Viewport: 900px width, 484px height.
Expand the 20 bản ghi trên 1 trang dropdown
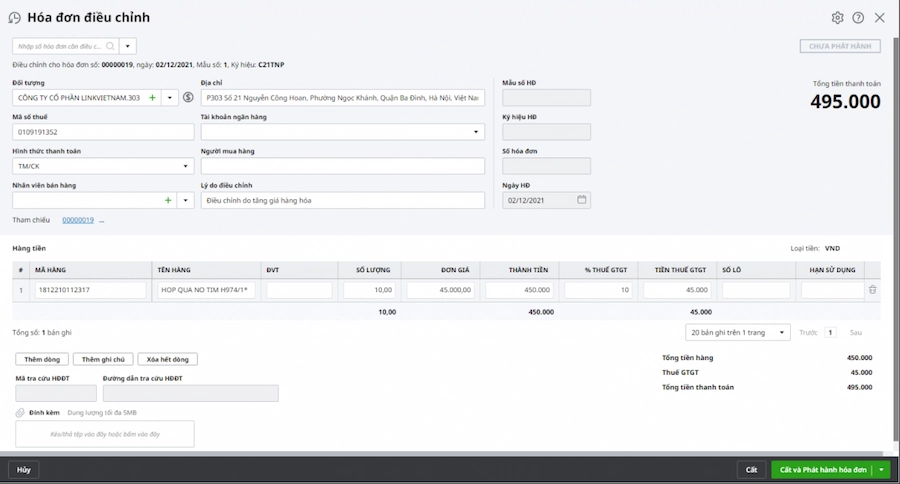(x=781, y=332)
